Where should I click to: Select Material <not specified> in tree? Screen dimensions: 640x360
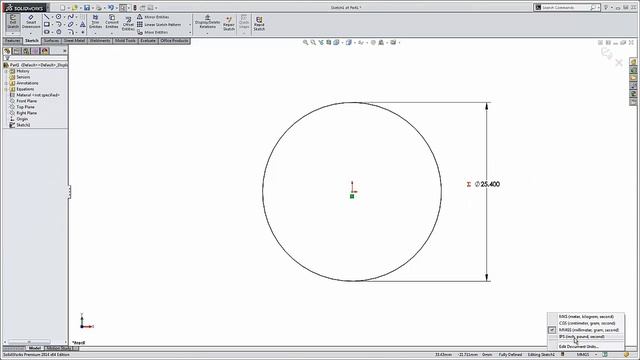click(35, 95)
